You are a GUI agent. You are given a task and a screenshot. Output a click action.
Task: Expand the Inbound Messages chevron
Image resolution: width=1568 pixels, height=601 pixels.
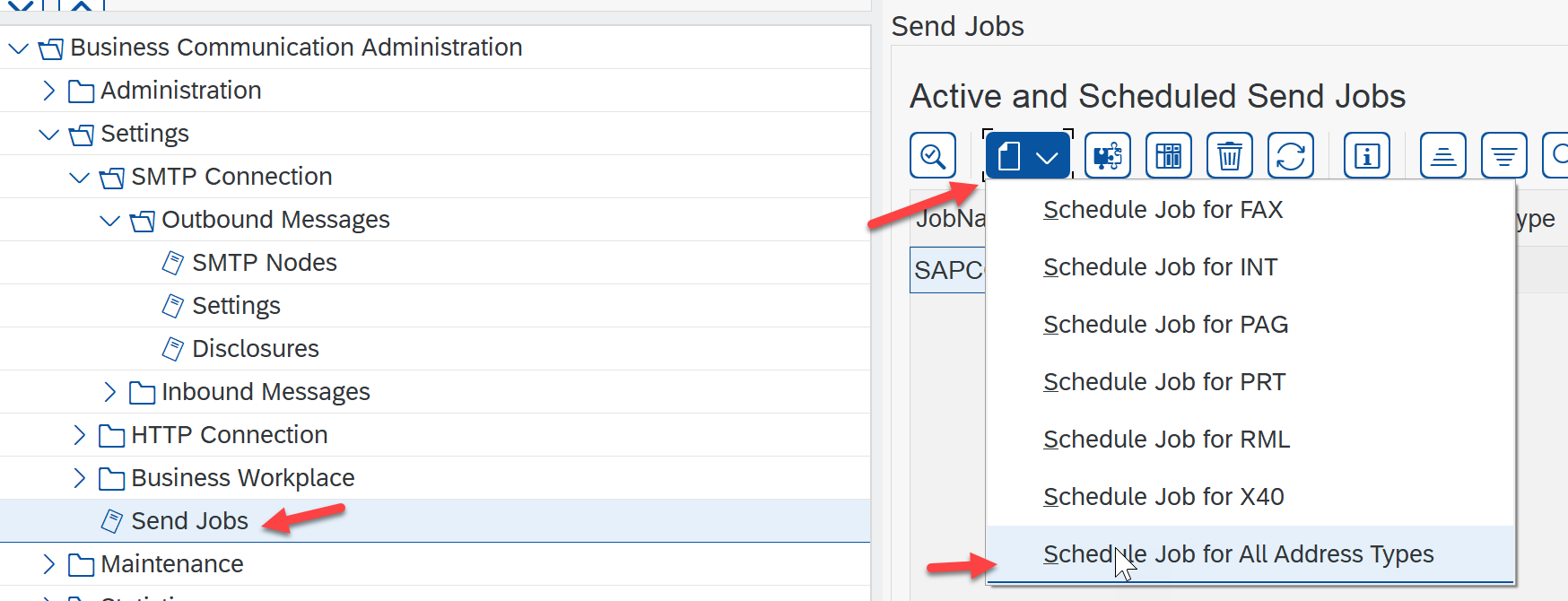tap(109, 392)
